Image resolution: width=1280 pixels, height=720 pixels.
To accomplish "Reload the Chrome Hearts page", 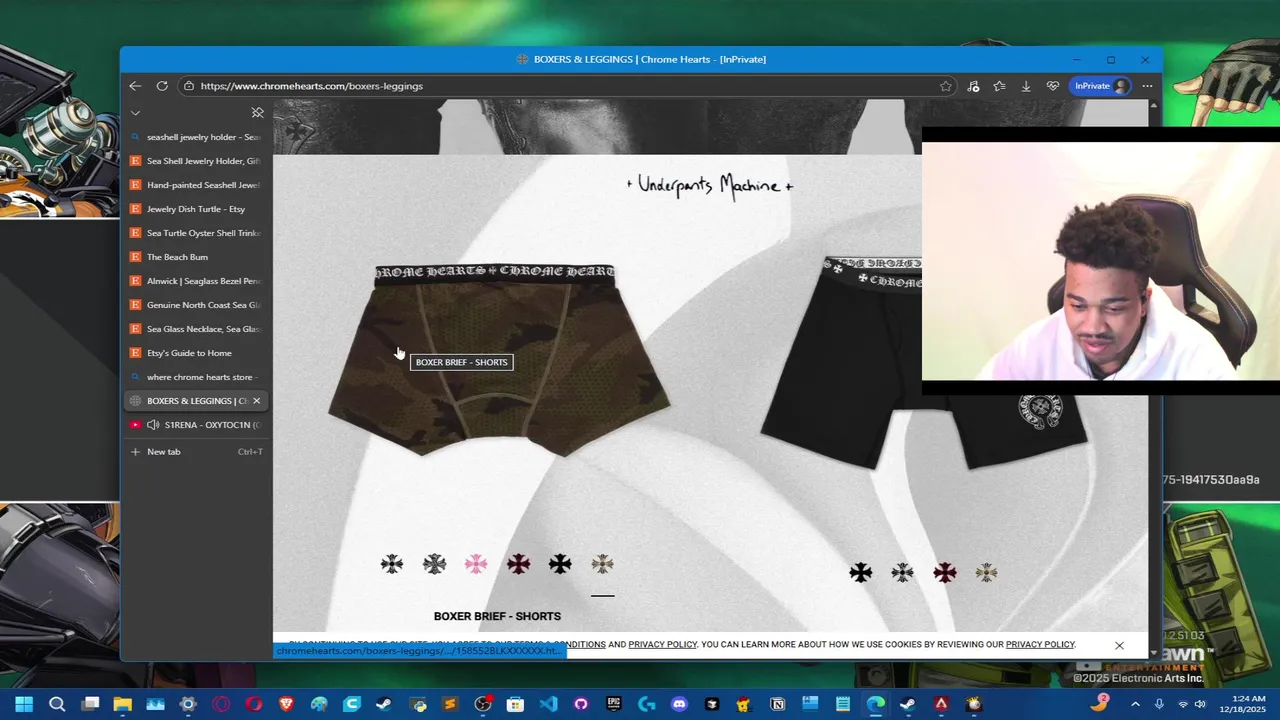I will coord(162,86).
